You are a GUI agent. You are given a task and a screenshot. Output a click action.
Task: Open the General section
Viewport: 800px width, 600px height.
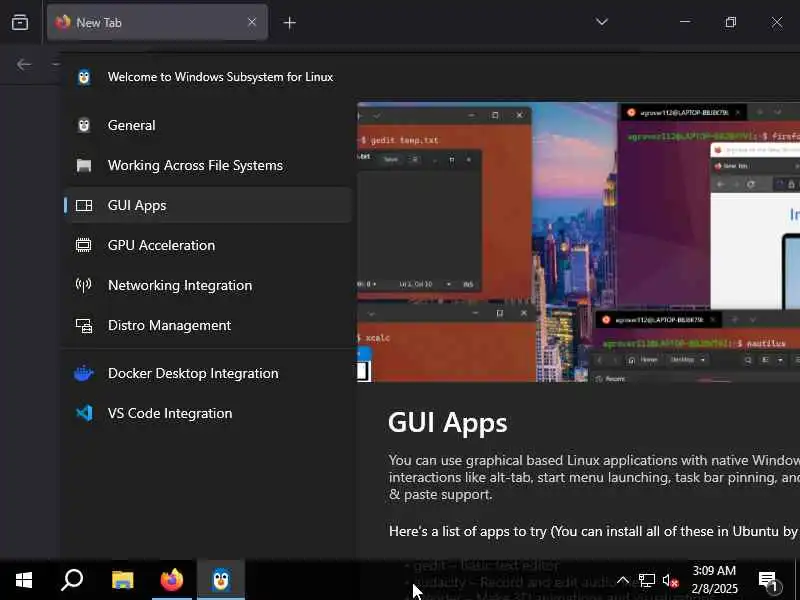(x=208, y=126)
